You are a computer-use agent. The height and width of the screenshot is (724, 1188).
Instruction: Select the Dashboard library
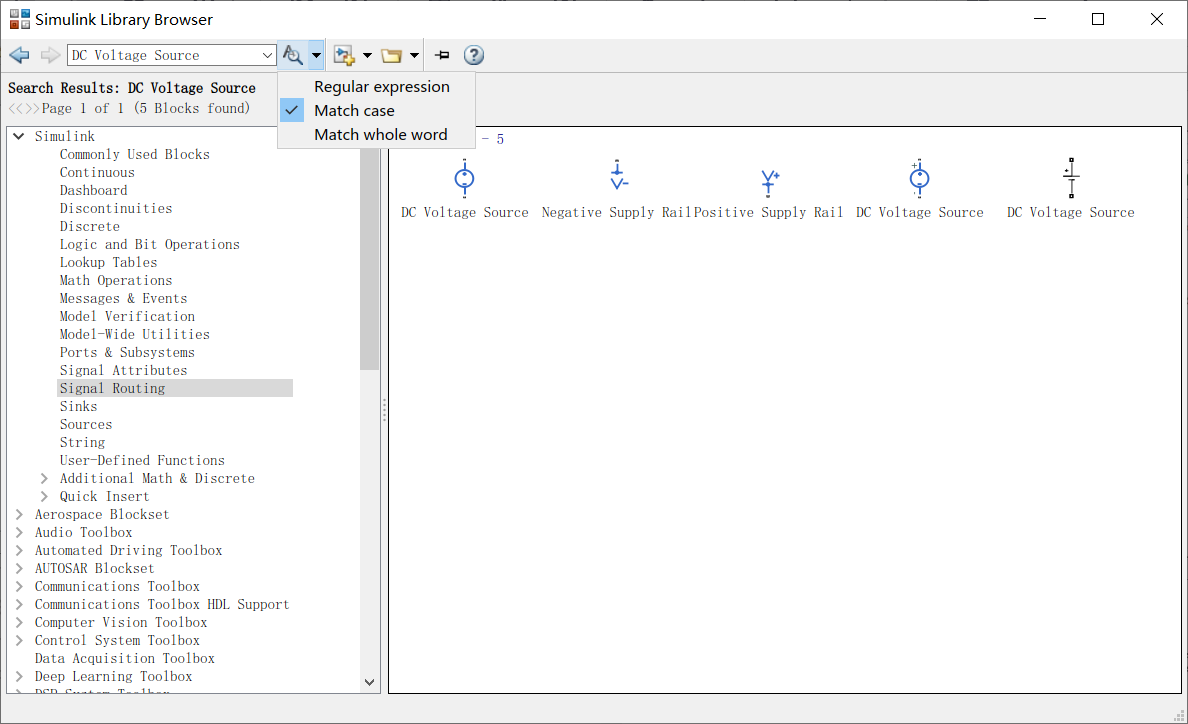click(93, 191)
